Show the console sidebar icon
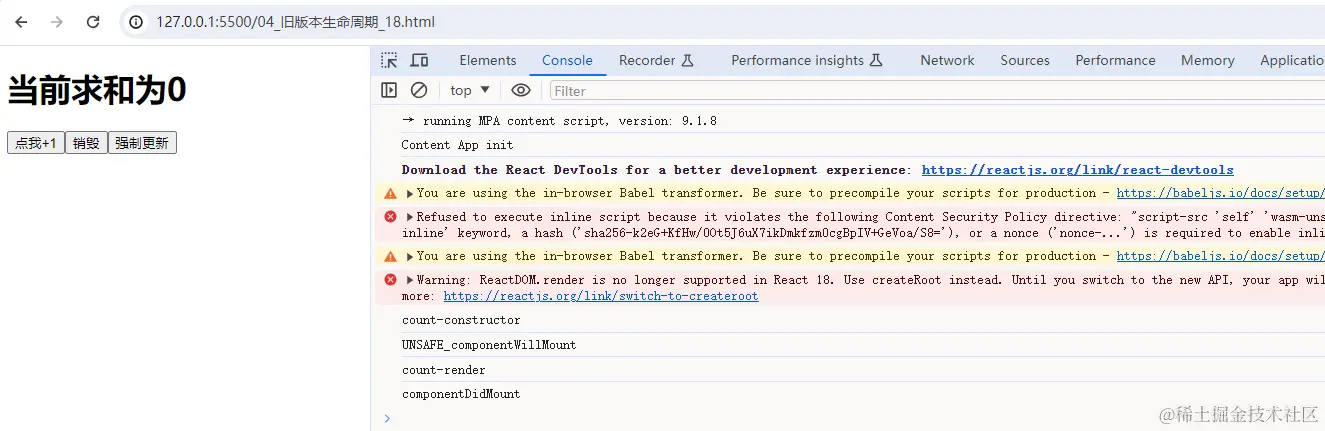This screenshot has width=1325, height=431. (389, 90)
